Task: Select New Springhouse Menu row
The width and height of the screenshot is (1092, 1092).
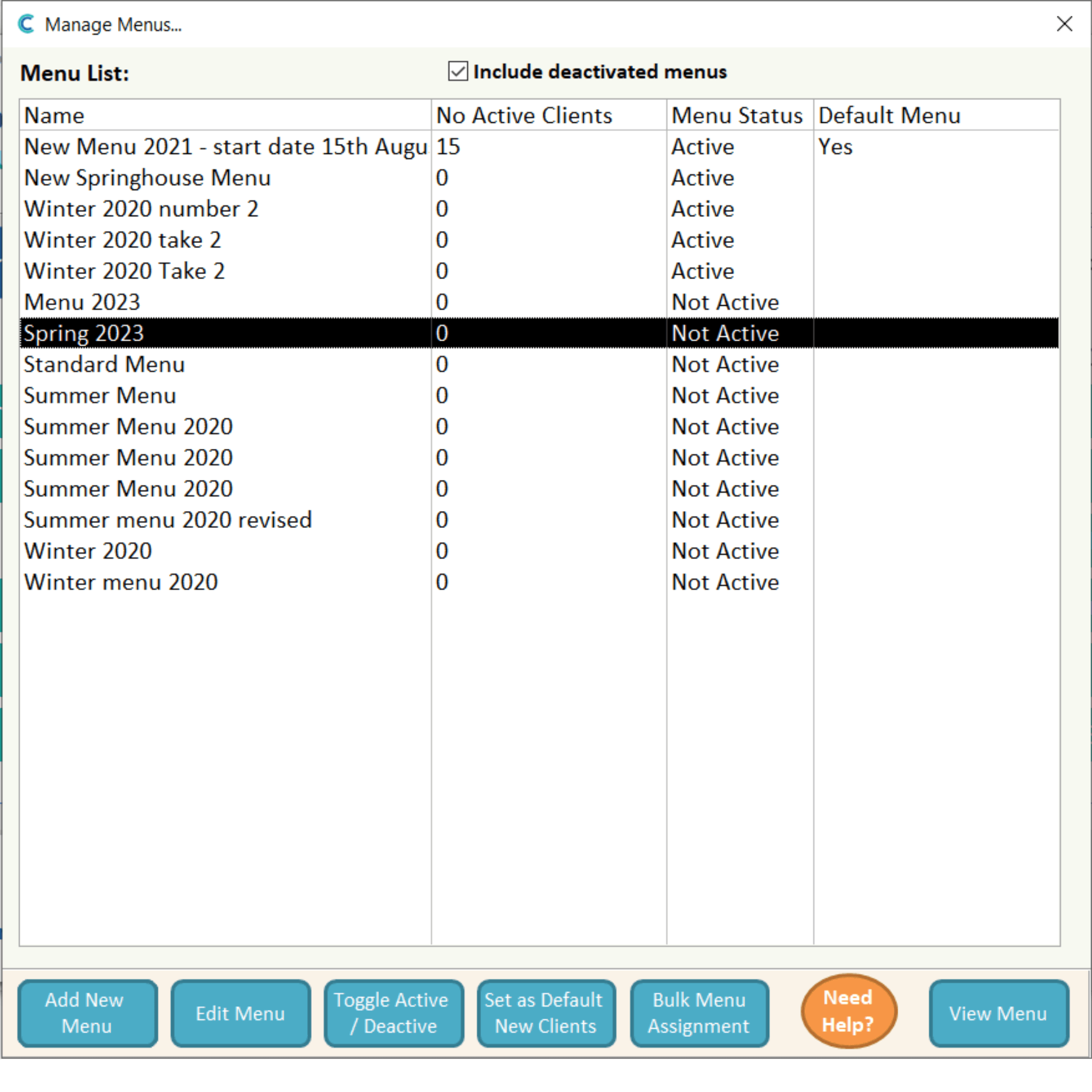Action: [x=539, y=178]
